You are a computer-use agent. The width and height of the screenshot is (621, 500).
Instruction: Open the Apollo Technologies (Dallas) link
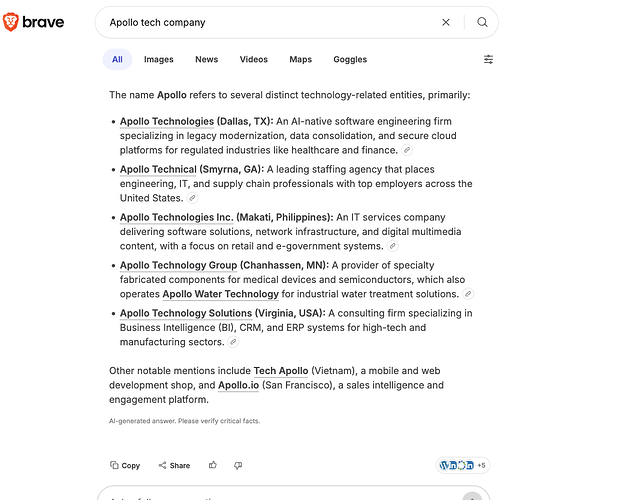click(167, 122)
